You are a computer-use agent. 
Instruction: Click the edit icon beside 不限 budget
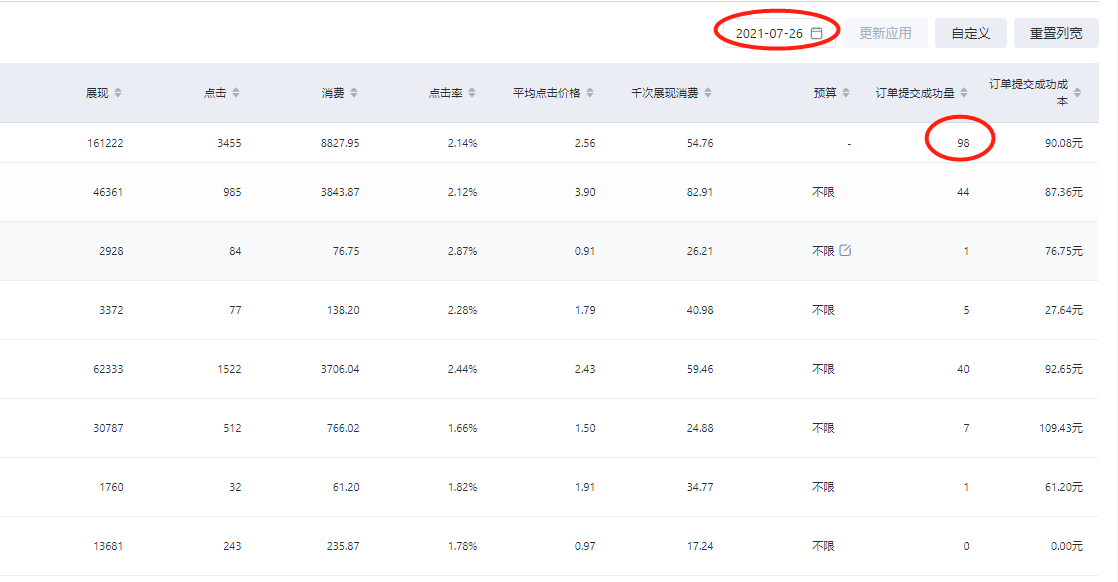pos(845,250)
